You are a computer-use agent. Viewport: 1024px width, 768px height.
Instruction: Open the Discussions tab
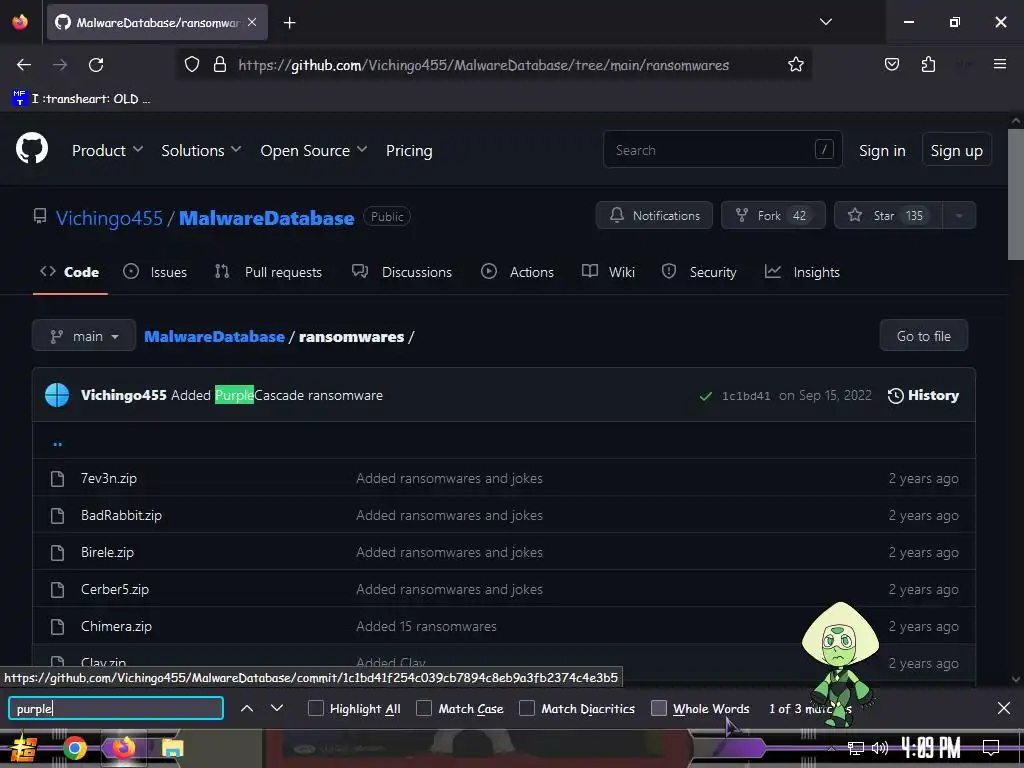(x=402, y=272)
